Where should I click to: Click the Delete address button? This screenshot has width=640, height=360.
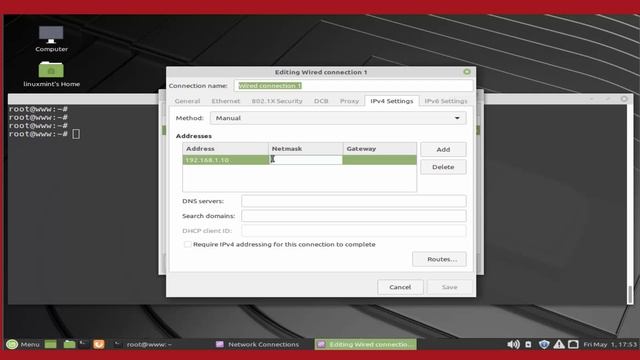point(443,167)
